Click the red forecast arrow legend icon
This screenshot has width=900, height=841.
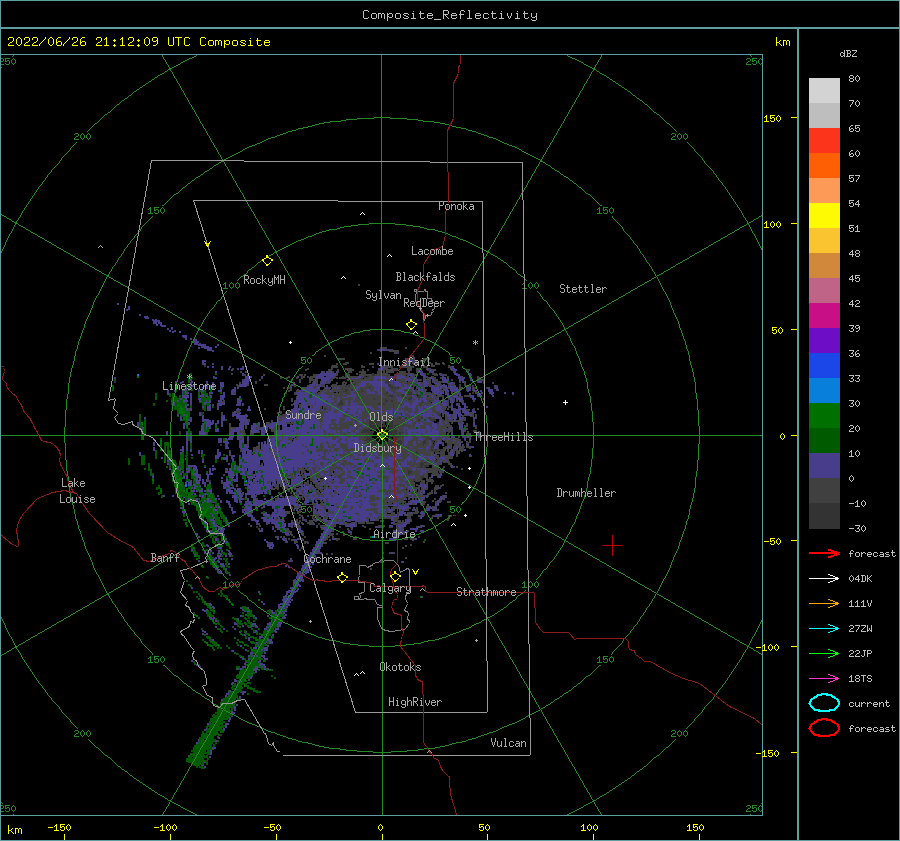click(824, 553)
